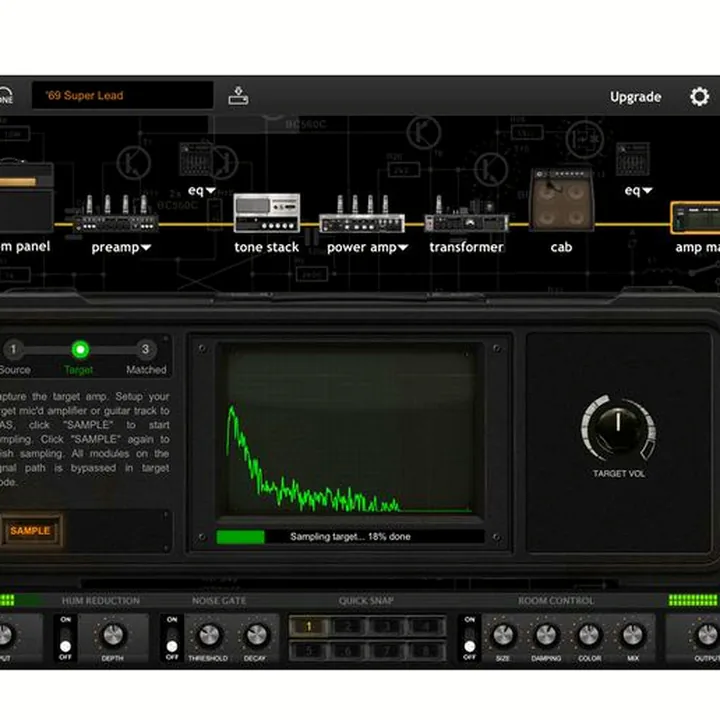Open the '69 Super Lead preset selector

click(x=123, y=96)
